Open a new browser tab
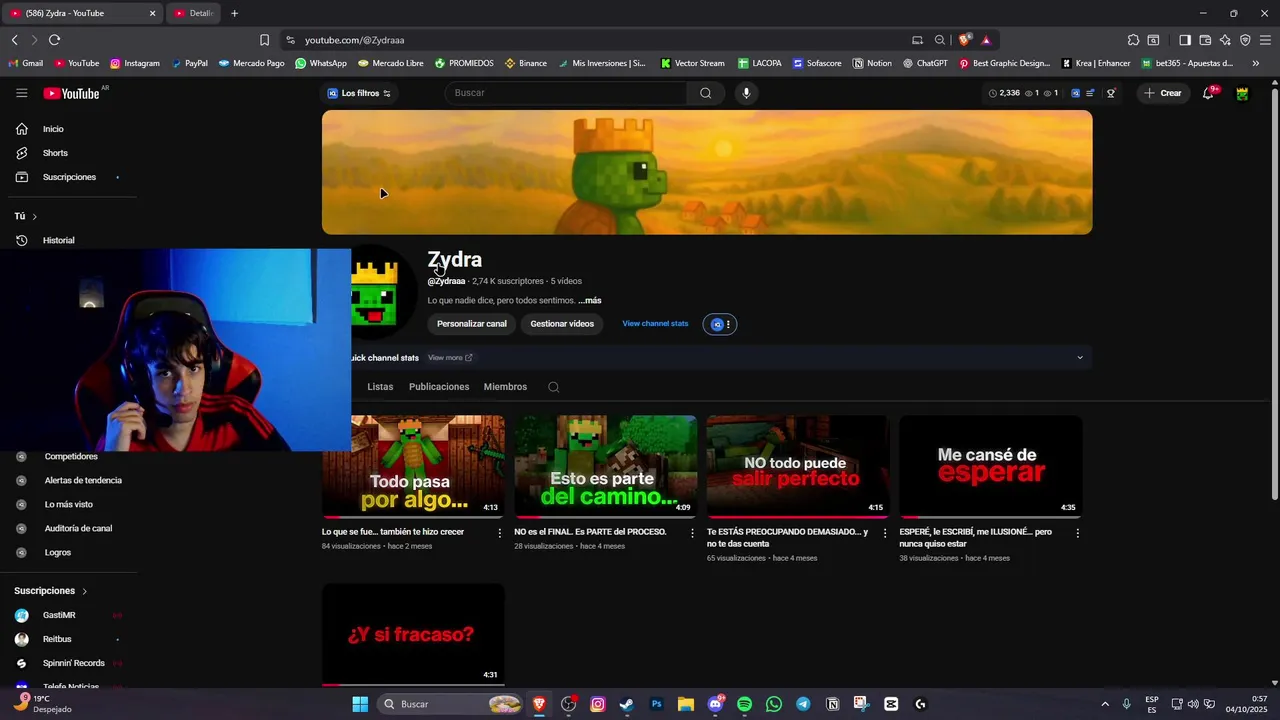 (x=234, y=13)
